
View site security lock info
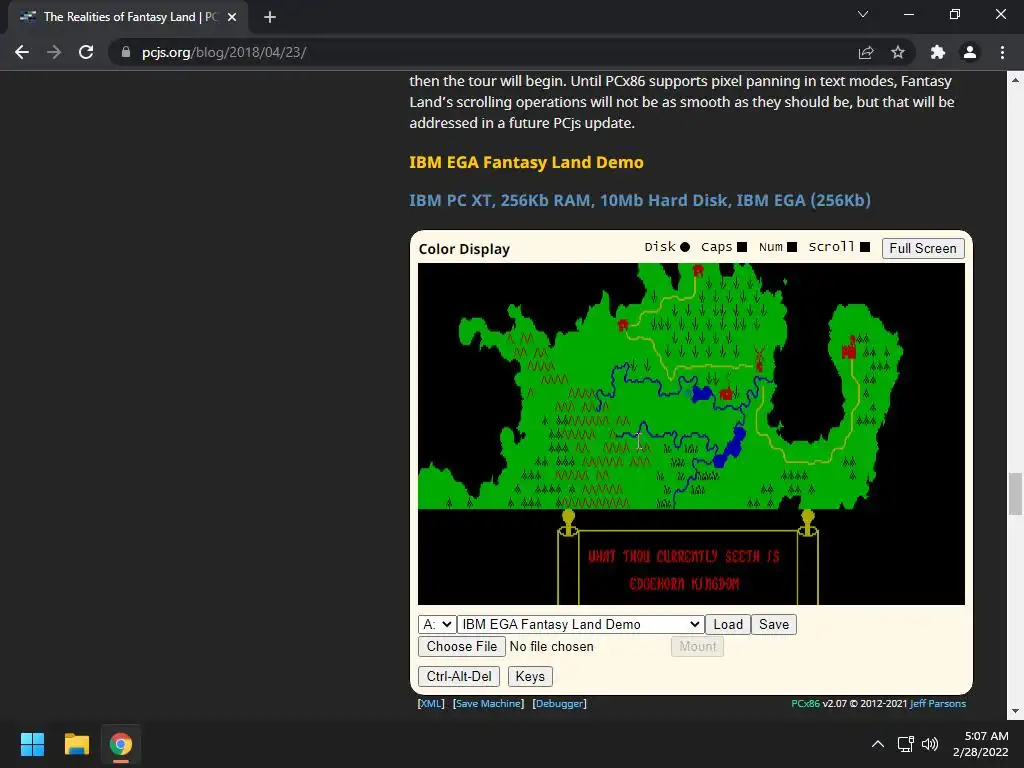(x=126, y=52)
